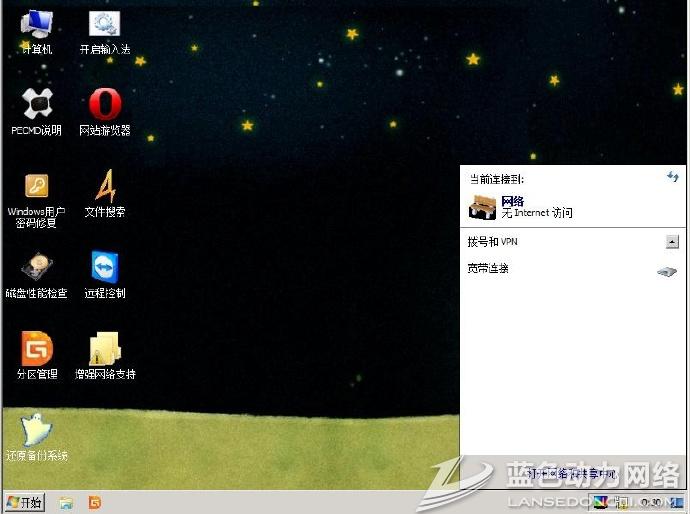Click the blue input method tray icon
Image resolution: width=690 pixels, height=514 pixels.
point(677,502)
